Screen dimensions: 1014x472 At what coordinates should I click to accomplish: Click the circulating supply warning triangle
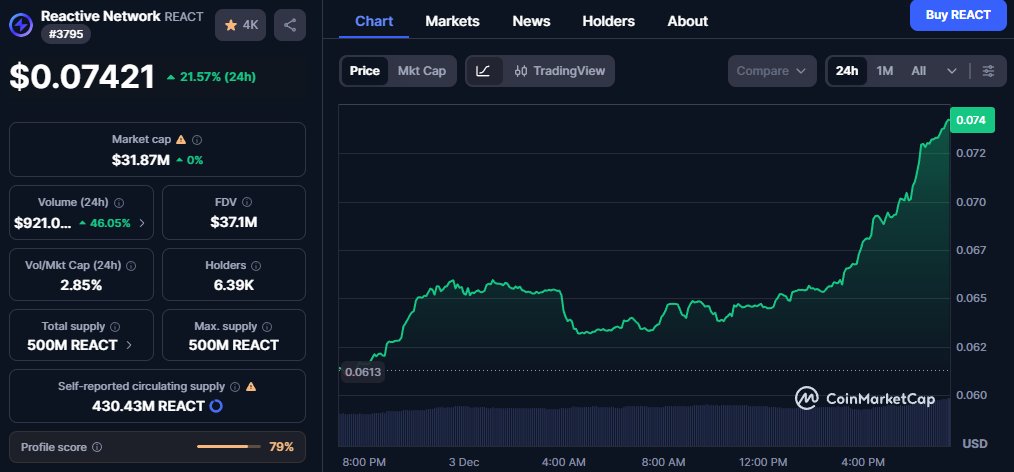tap(251, 387)
